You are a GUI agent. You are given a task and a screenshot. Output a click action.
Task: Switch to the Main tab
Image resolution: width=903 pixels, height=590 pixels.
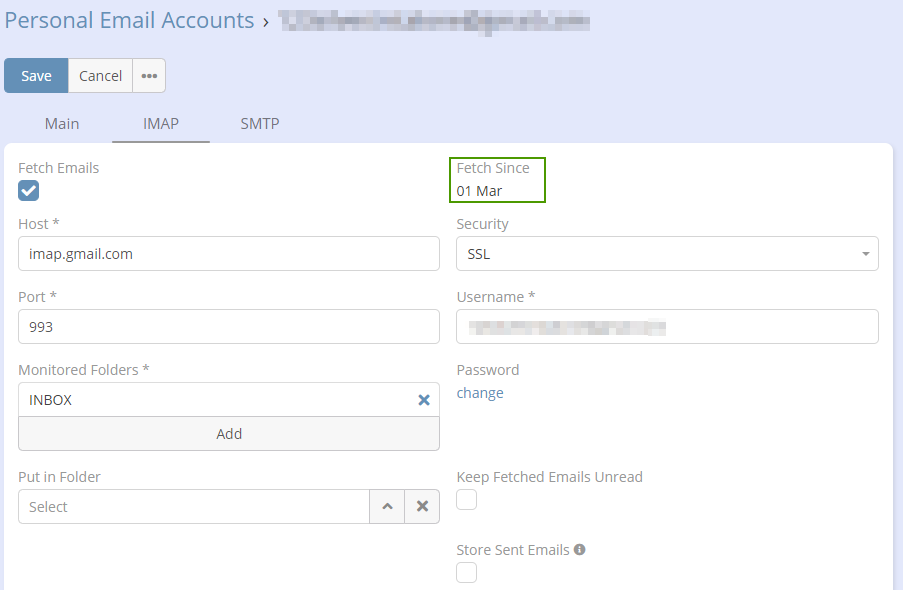coord(62,124)
